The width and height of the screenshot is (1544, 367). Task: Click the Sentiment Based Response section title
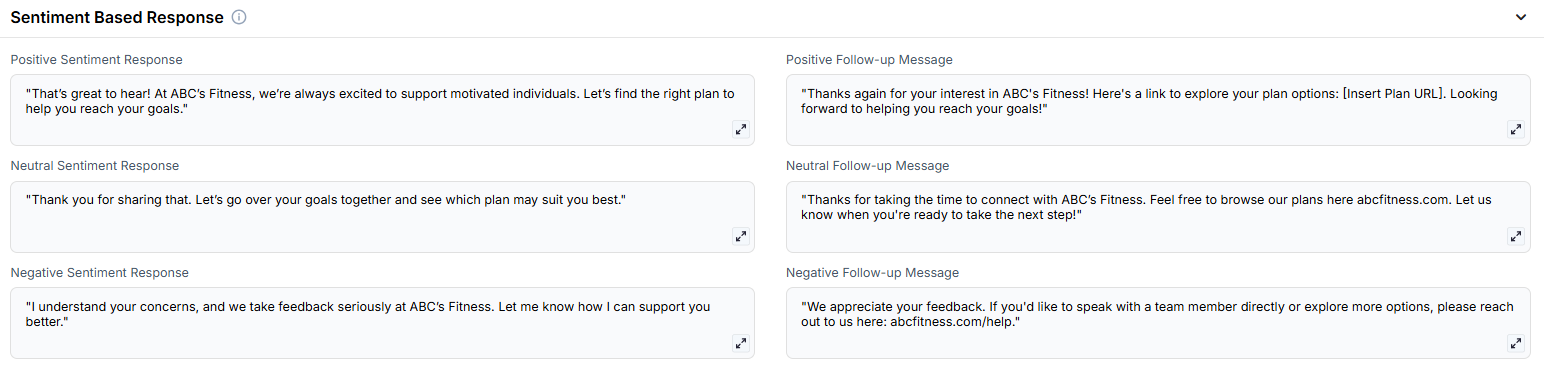click(x=117, y=17)
